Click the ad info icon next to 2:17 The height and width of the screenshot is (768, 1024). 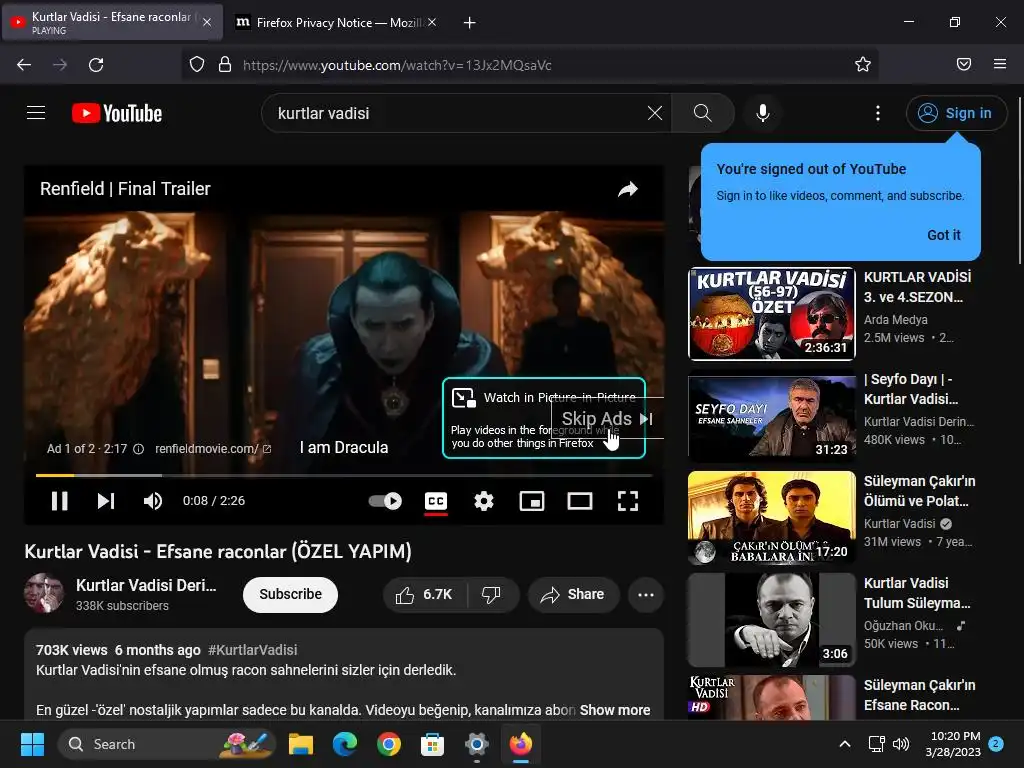[138, 449]
